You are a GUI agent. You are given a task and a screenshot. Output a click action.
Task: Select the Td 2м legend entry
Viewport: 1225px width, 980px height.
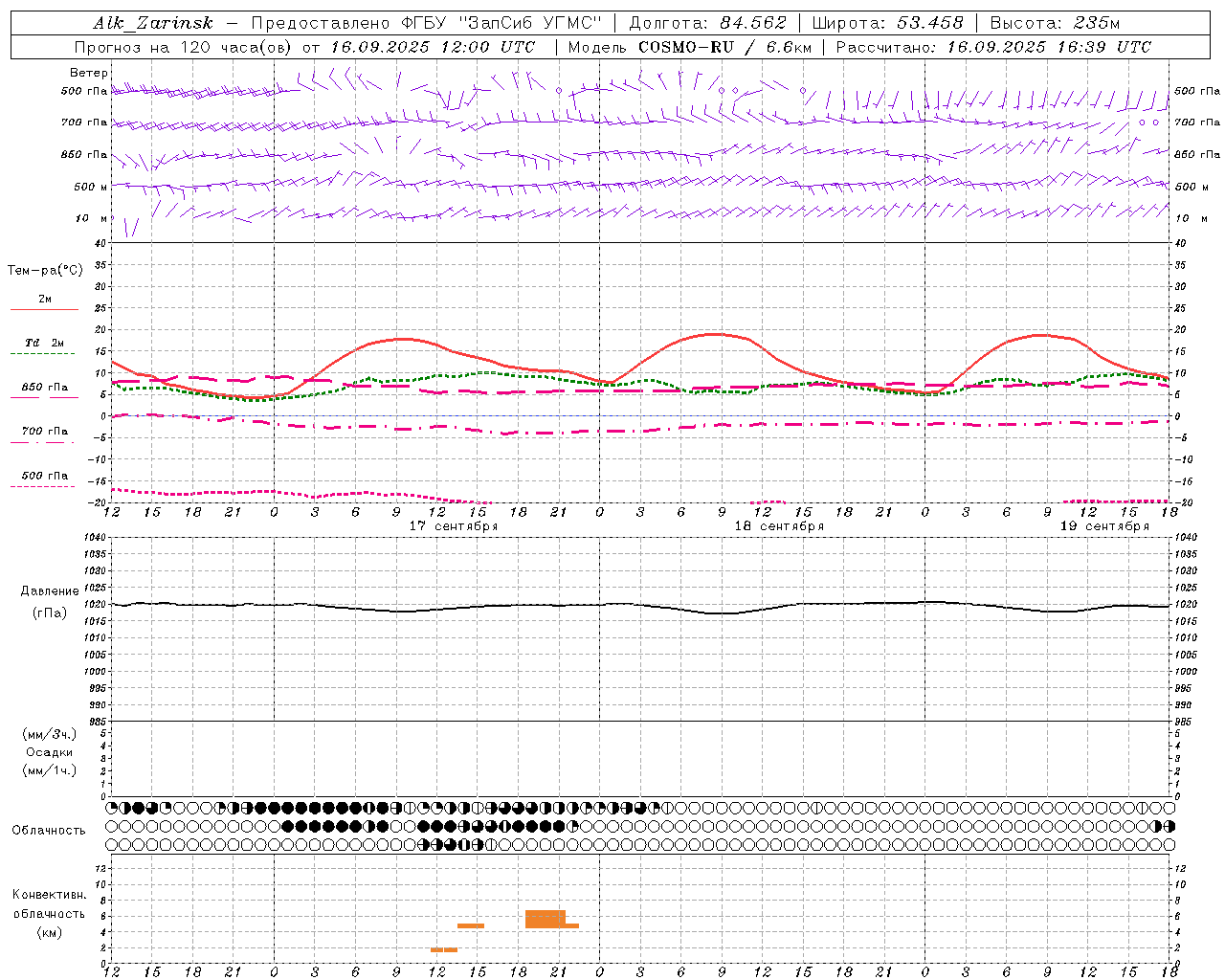click(44, 343)
